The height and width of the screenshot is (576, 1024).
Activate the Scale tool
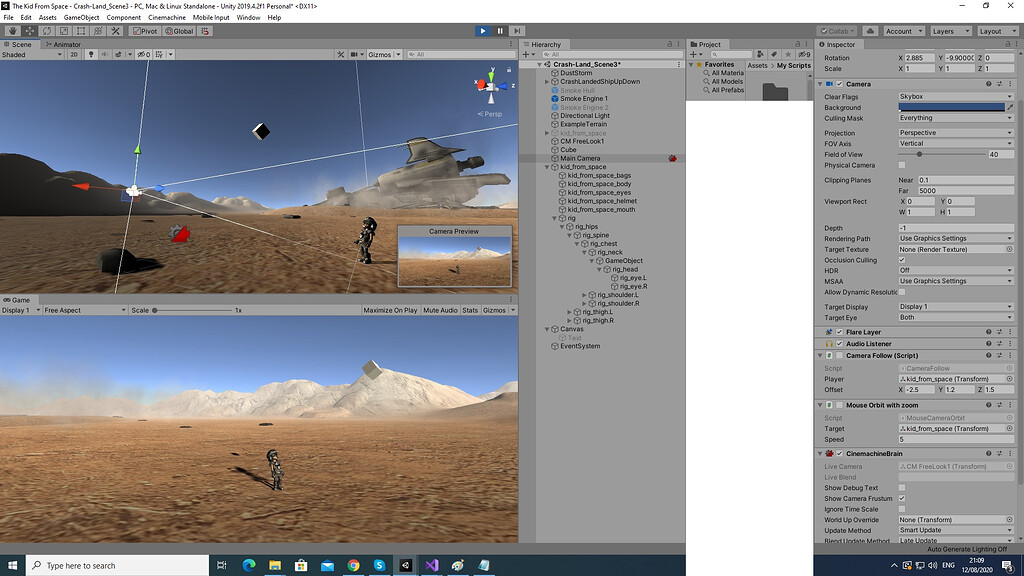[x=63, y=31]
